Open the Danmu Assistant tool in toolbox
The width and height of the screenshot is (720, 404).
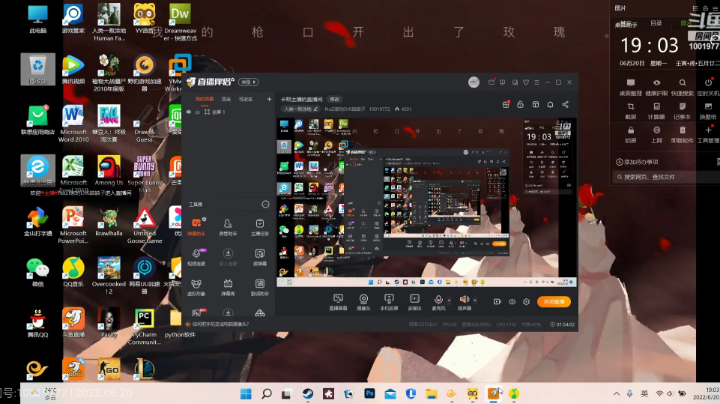click(x=197, y=226)
